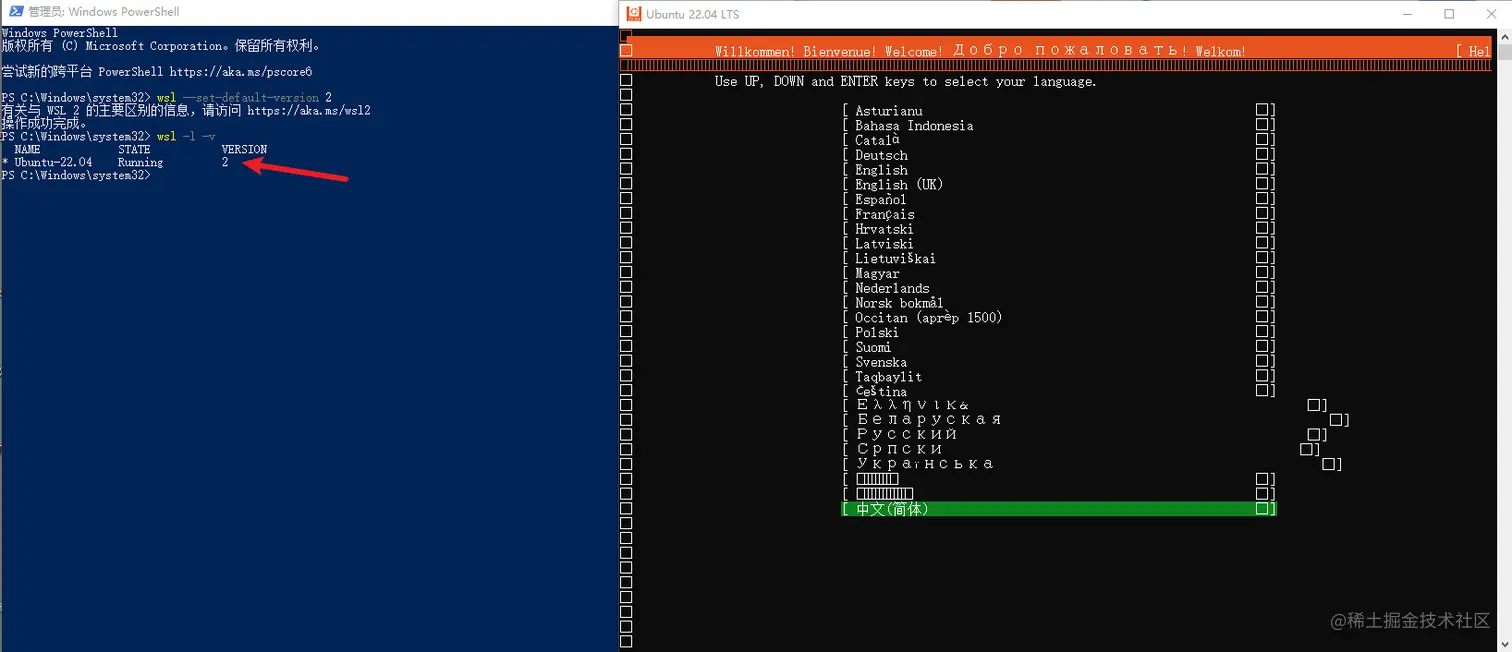Select English language entry
This screenshot has height=652, width=1512.
pyautogui.click(x=1059, y=170)
